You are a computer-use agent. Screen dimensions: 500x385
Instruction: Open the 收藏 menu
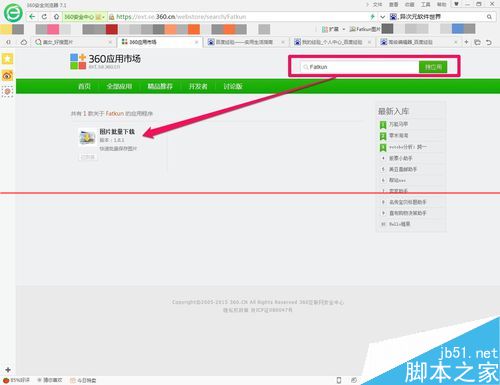pyautogui.click(x=409, y=4)
